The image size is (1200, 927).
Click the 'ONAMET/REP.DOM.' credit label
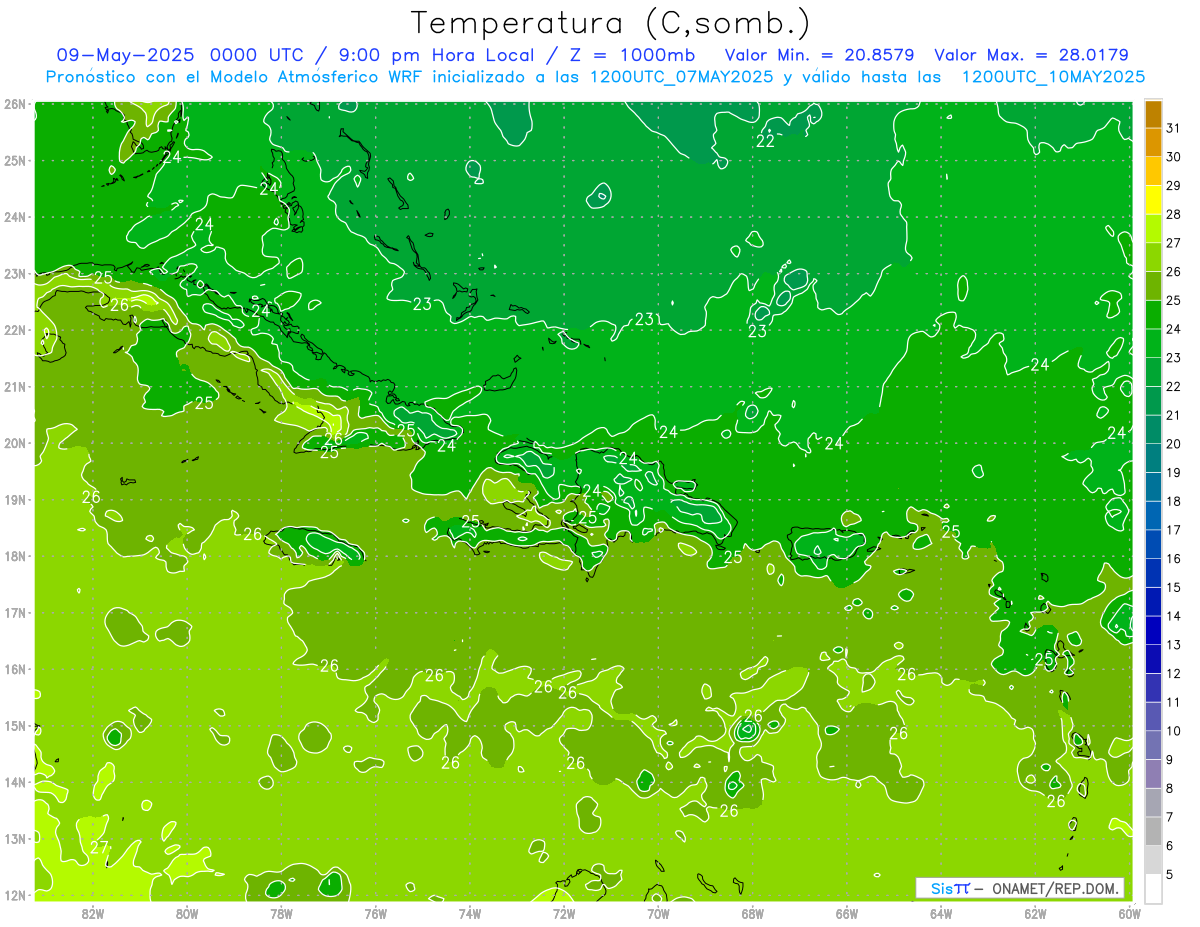click(x=1056, y=888)
